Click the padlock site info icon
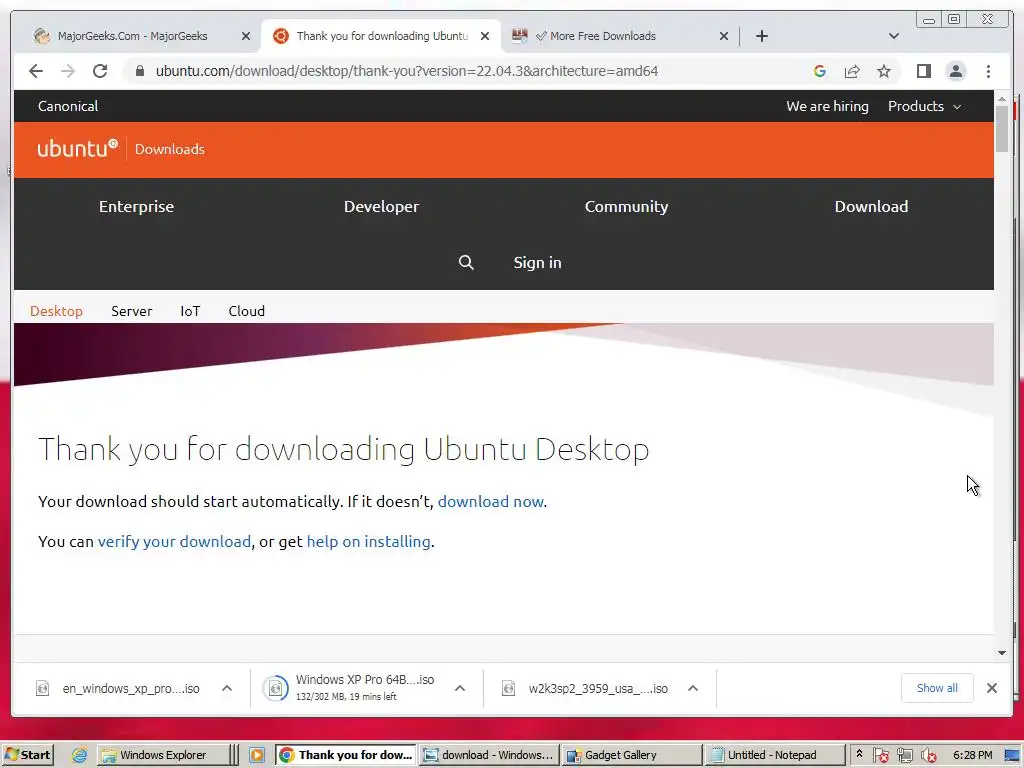The image size is (1024, 768). [140, 71]
